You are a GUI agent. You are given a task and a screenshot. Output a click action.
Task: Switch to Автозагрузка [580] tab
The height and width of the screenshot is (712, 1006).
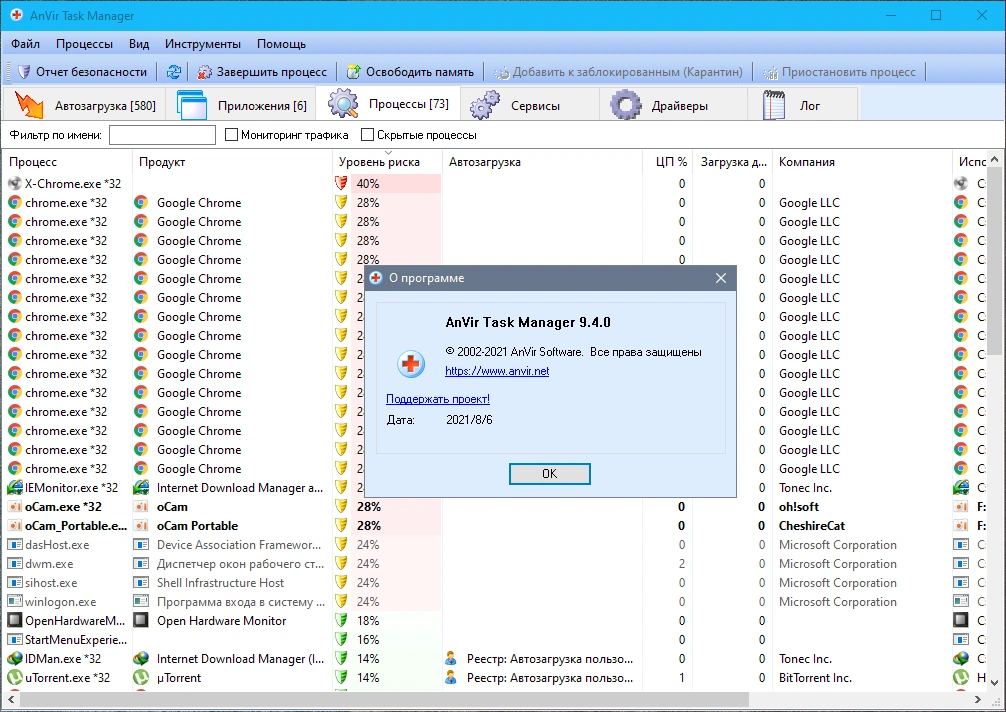coord(84,105)
